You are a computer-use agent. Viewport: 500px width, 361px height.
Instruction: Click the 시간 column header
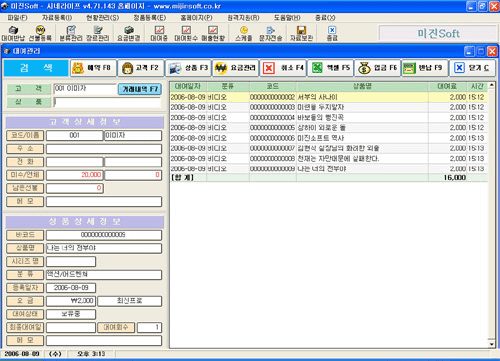(477, 87)
